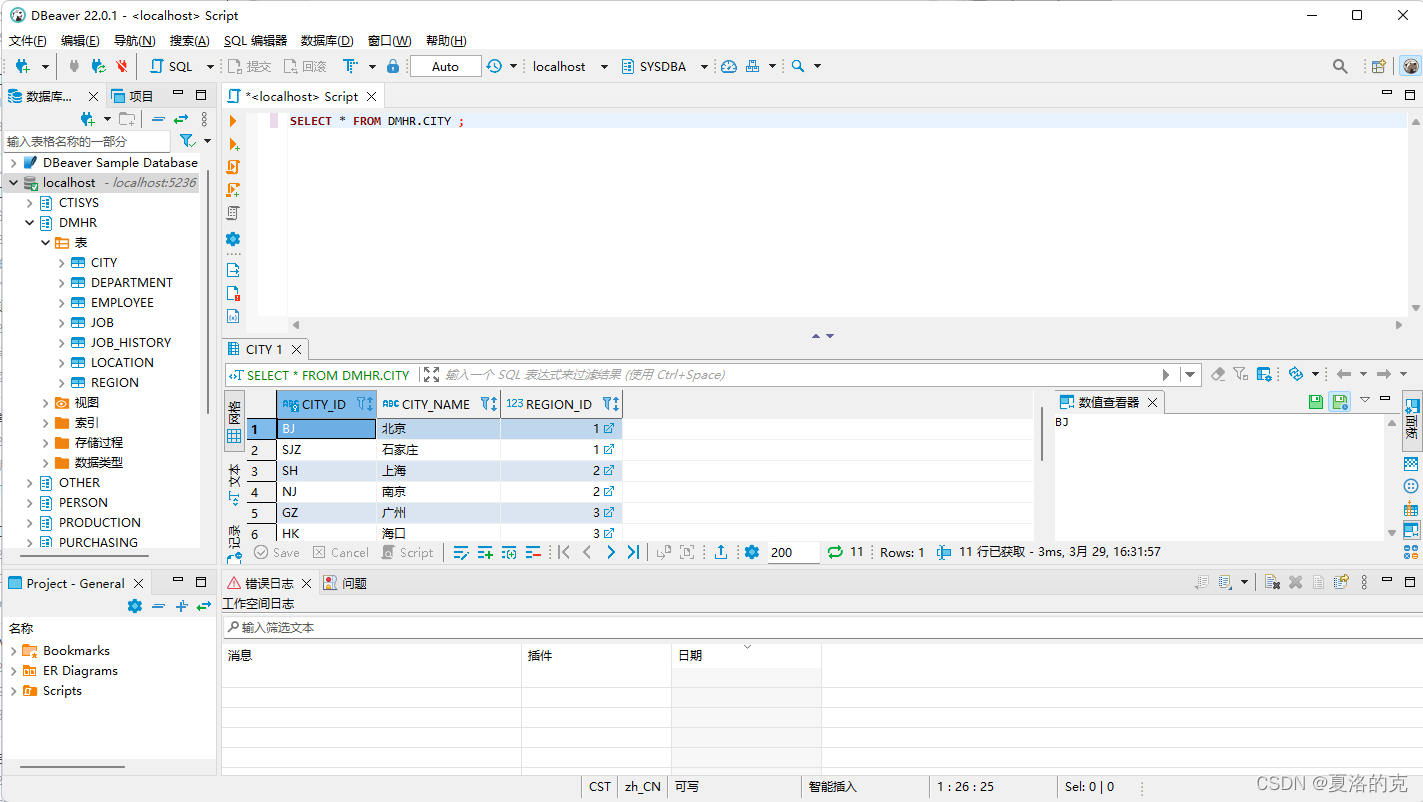Image resolution: width=1423 pixels, height=802 pixels.
Task: Click the red disconnect icon in toolbar
Action: click(121, 66)
